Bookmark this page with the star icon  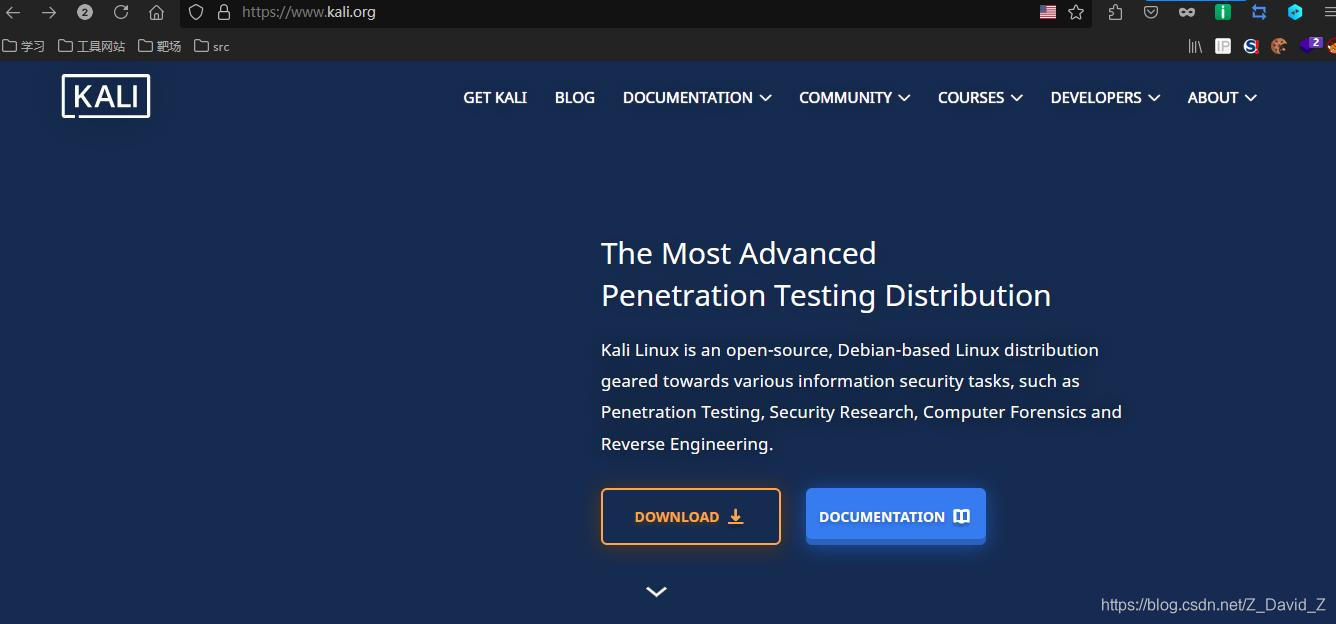click(1076, 12)
